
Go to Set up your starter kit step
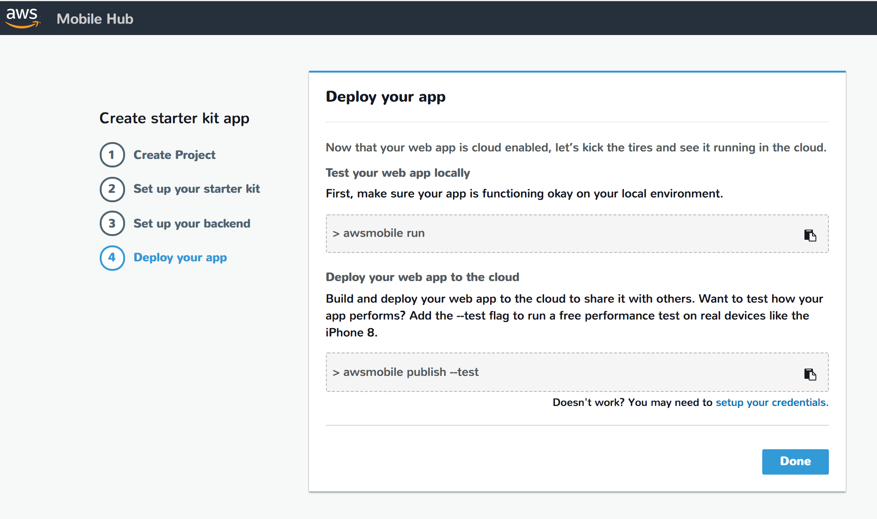pos(196,189)
